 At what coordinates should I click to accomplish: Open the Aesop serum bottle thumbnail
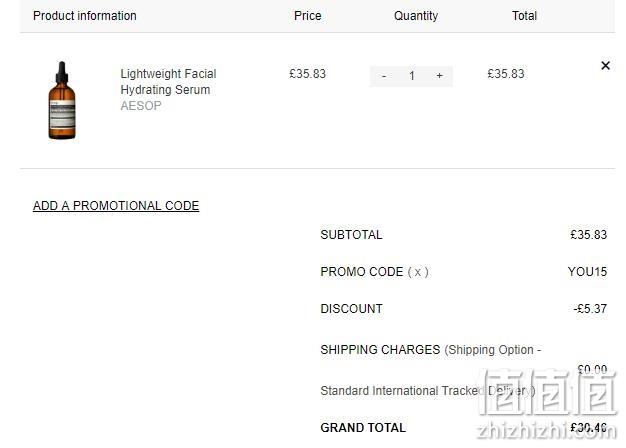pyautogui.click(x=62, y=100)
